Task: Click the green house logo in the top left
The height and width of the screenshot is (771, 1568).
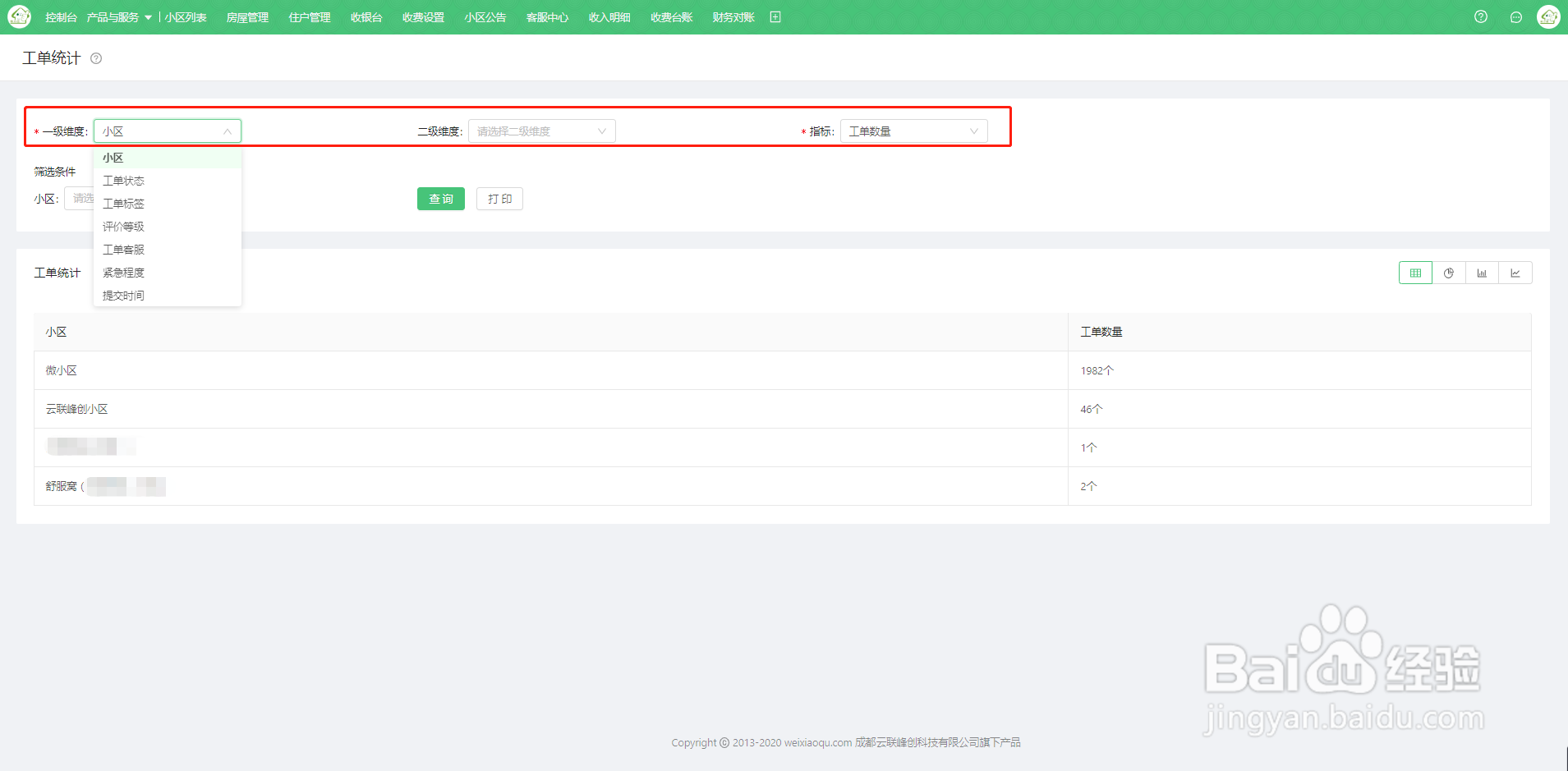Action: [19, 16]
